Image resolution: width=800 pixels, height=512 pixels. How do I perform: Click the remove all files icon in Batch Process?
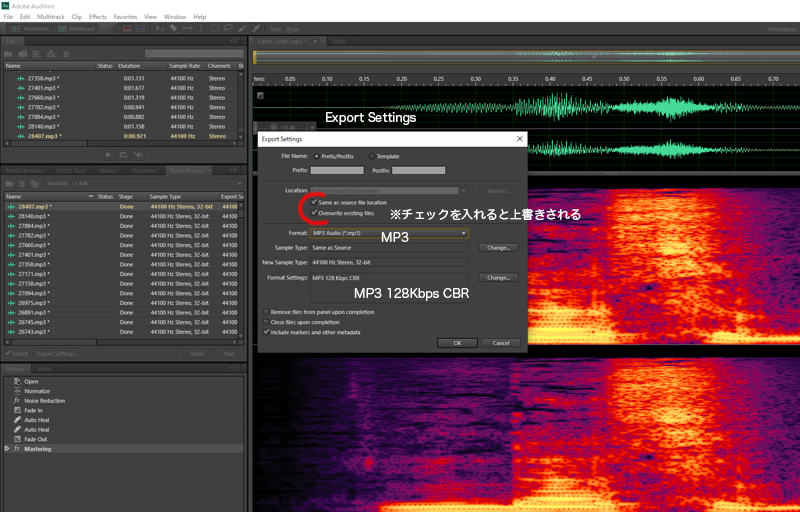[x=35, y=184]
